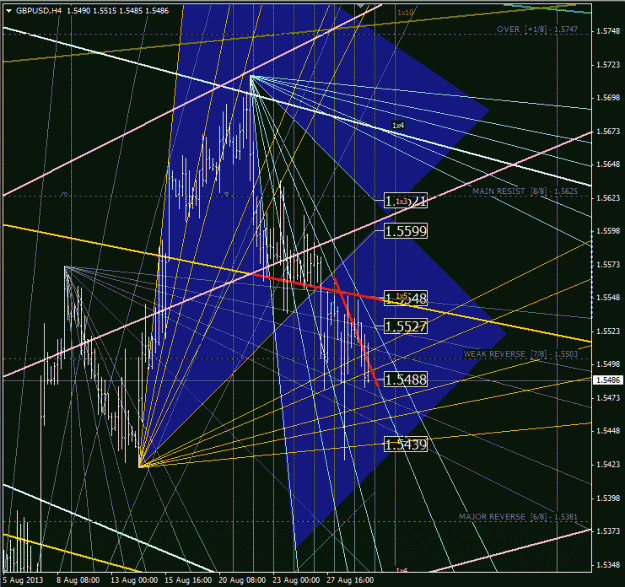Click 1.5748 on the price scale

coord(608,31)
